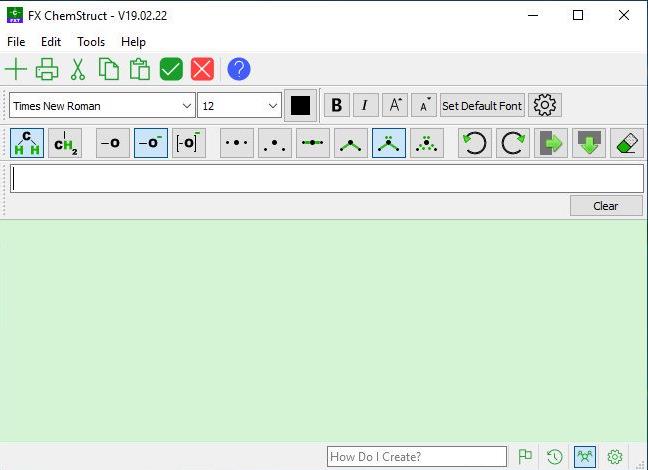The height and width of the screenshot is (470, 648).
Task: Click the green flag icon
Action: pos(525,456)
